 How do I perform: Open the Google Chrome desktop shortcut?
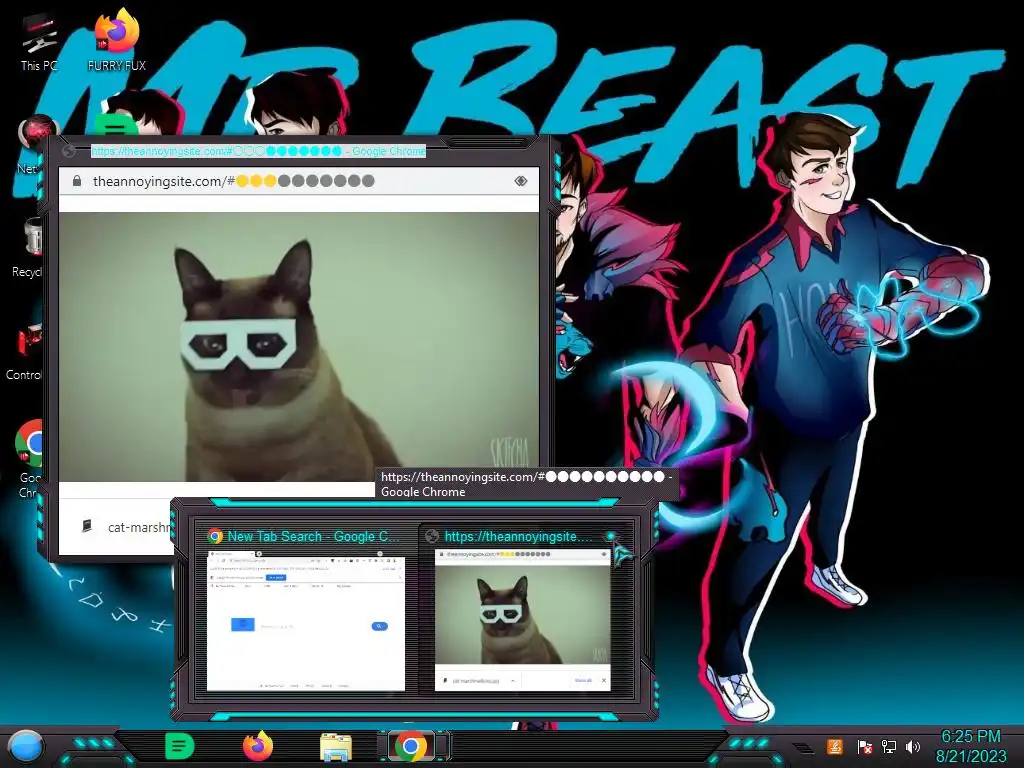pos(29,458)
